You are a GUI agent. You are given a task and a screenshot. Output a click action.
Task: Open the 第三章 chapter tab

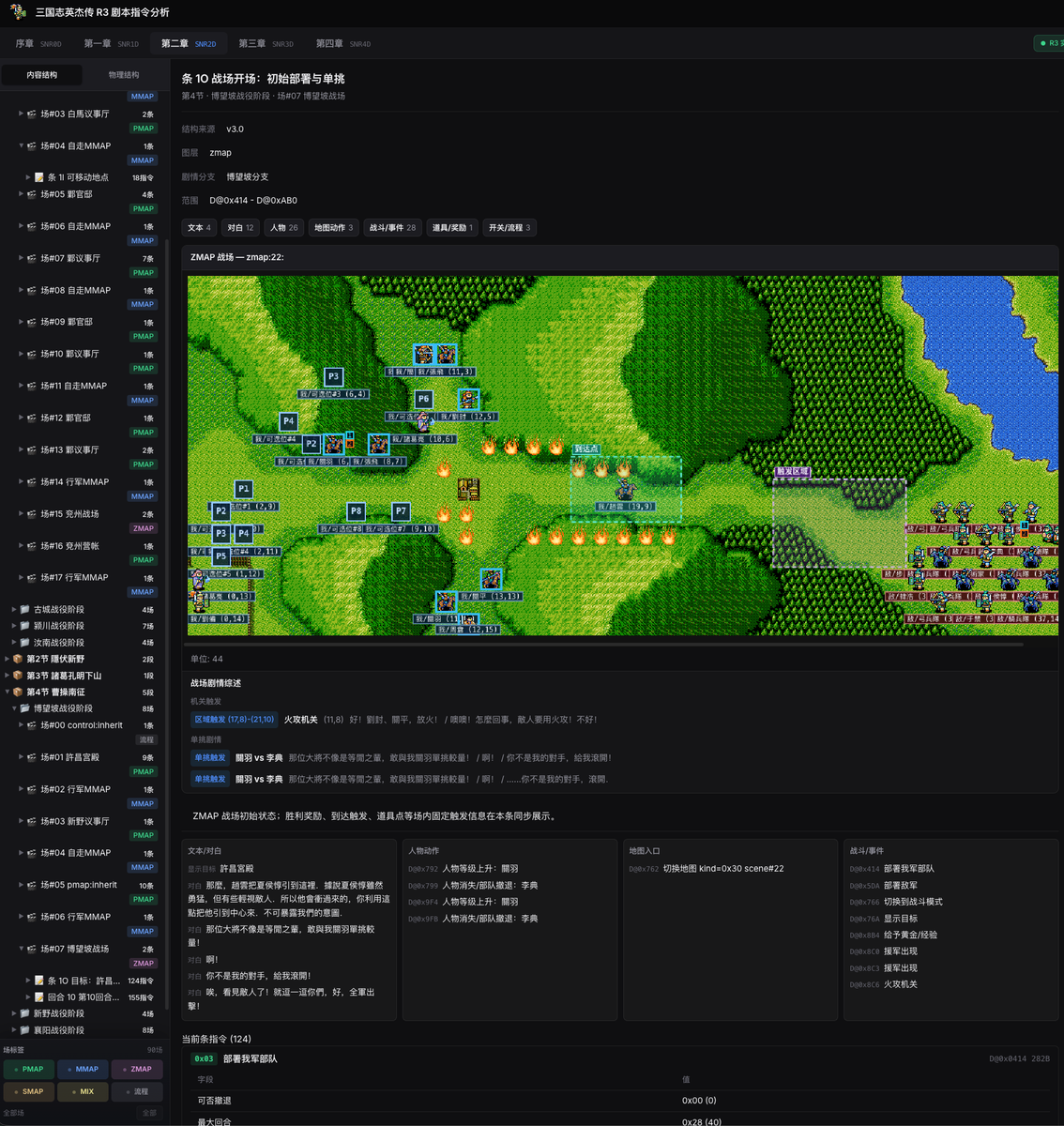point(266,43)
